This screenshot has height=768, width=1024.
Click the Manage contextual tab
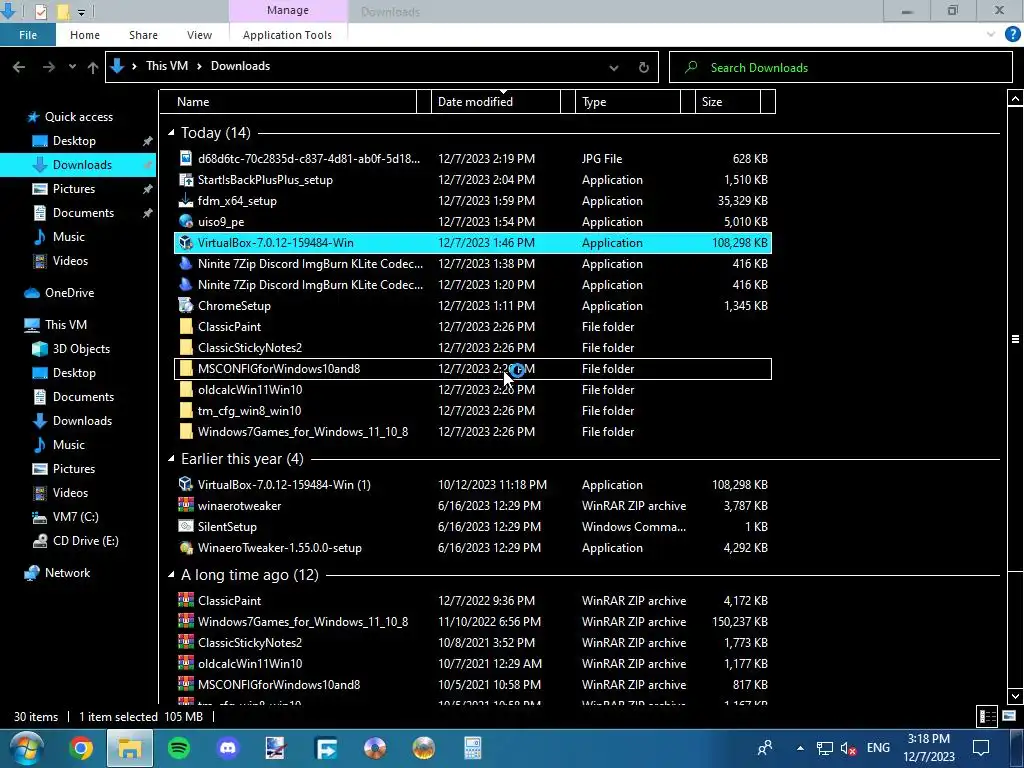click(288, 10)
